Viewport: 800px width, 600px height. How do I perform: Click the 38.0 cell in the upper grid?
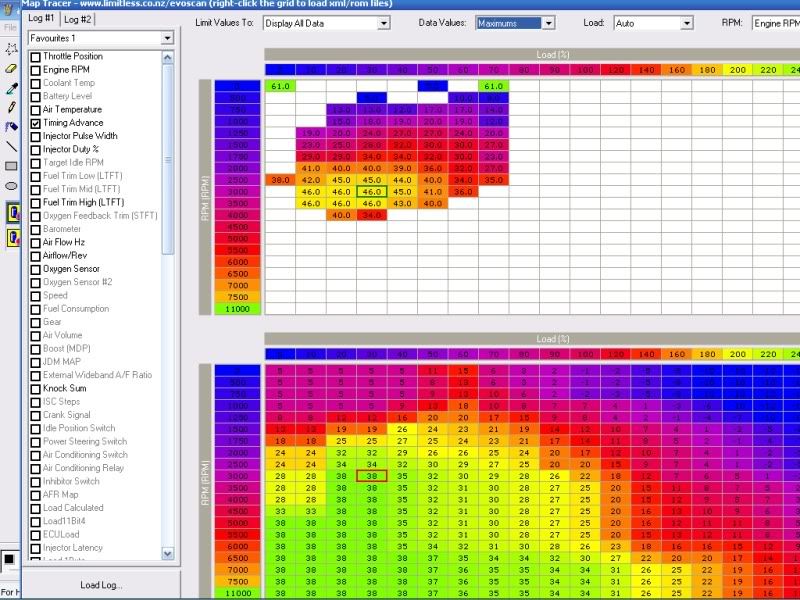(x=280, y=180)
